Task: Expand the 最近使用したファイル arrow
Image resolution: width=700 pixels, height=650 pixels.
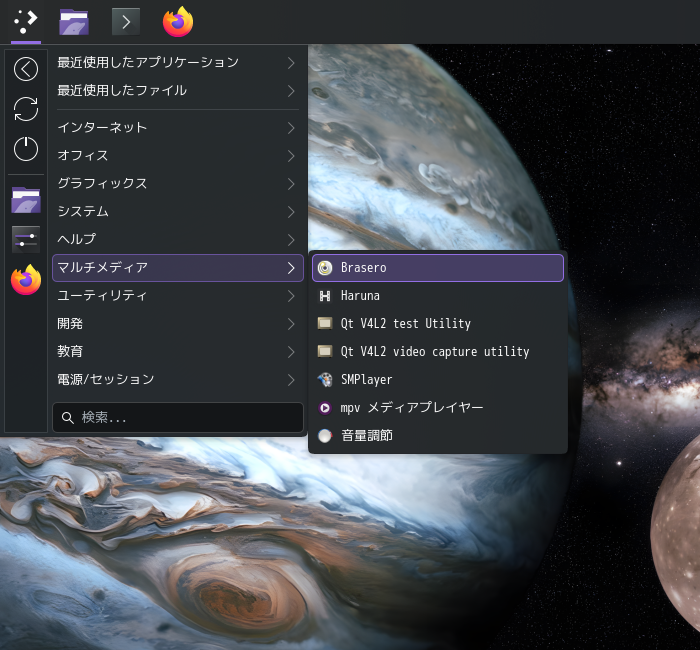Action: click(291, 91)
